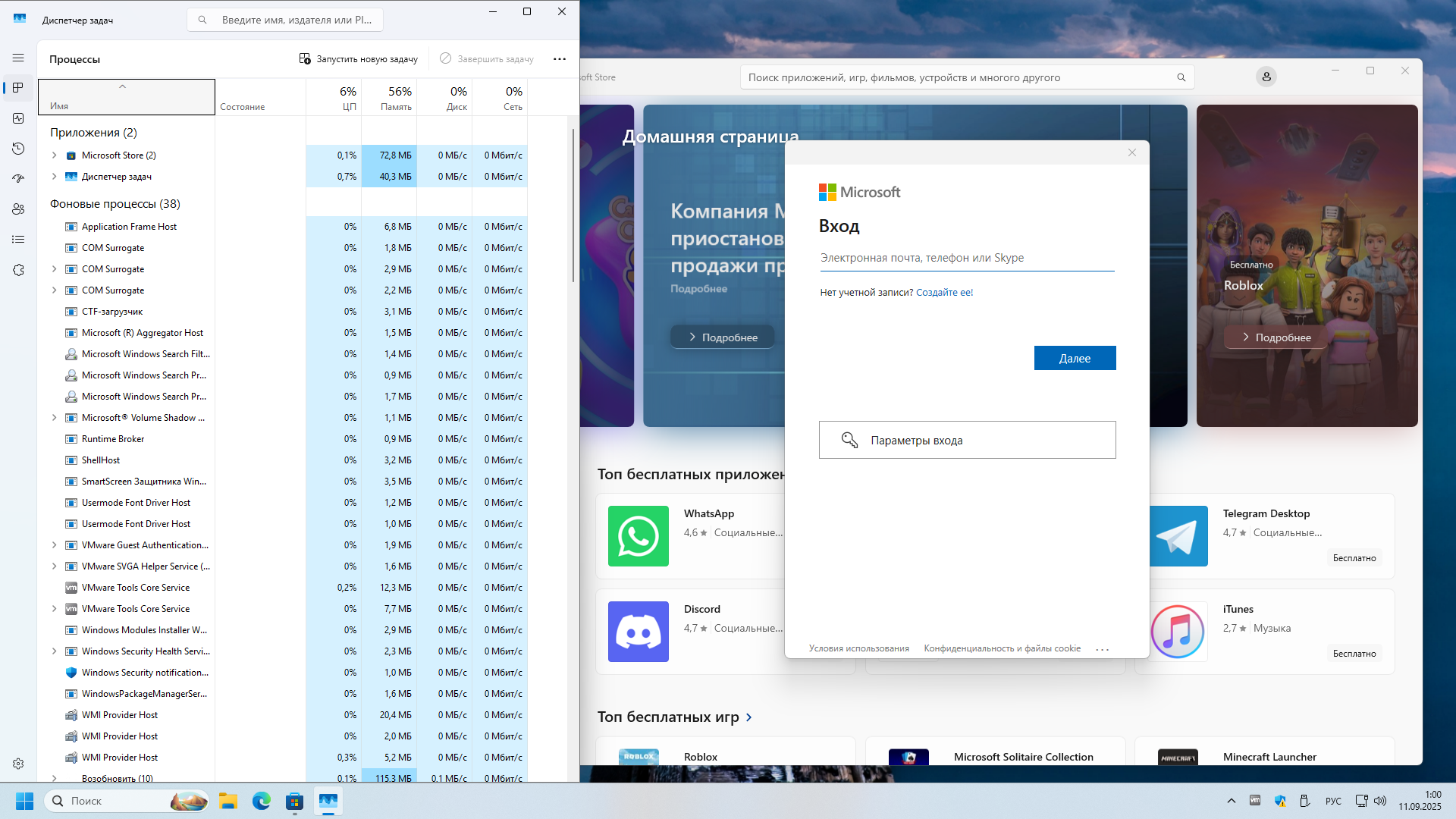Click the Windows taskbar search box

pos(127,801)
